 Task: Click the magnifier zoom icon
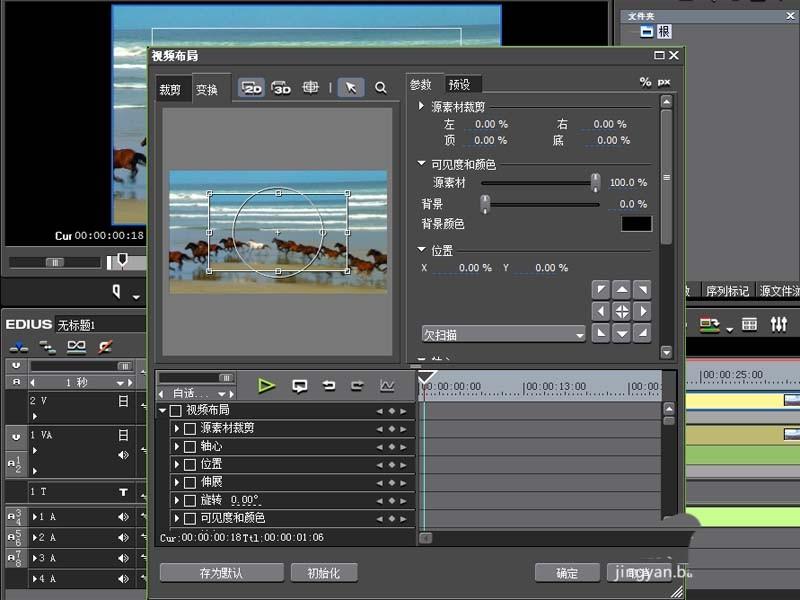click(x=381, y=88)
